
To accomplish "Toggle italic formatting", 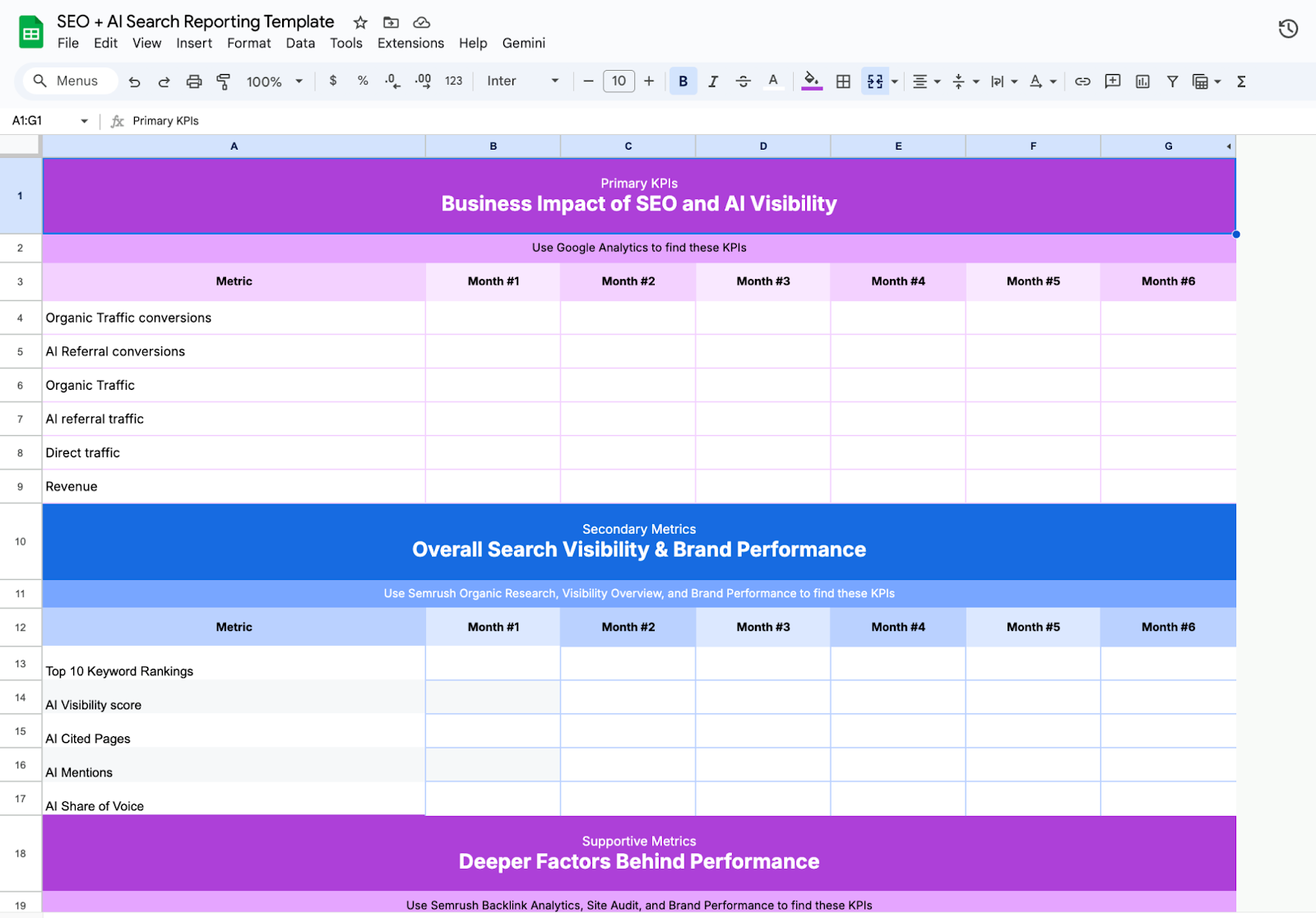I will 712,81.
